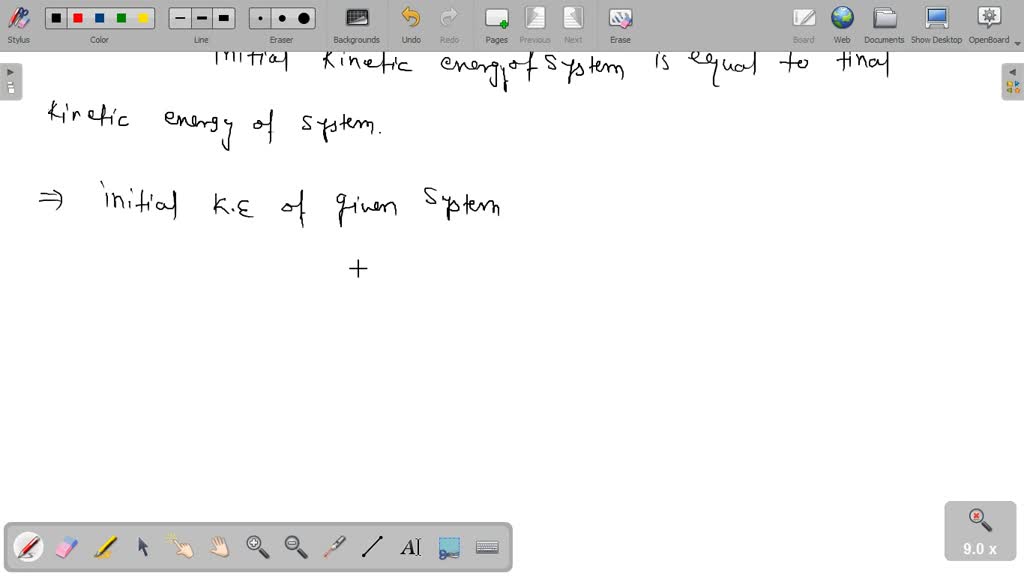Select the Eraser tool at the bottom

[x=64, y=546]
